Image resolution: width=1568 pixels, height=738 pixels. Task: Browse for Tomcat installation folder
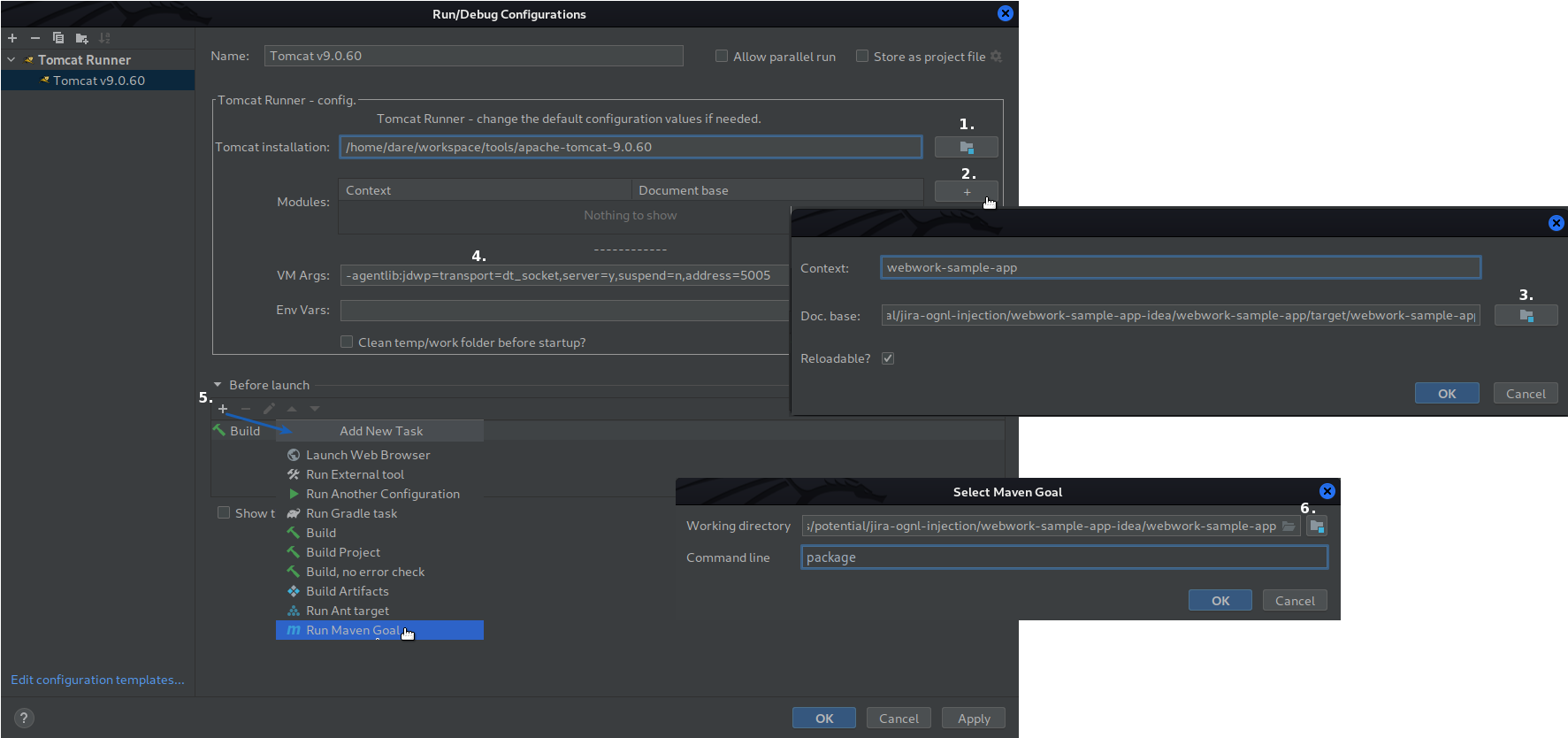967,147
